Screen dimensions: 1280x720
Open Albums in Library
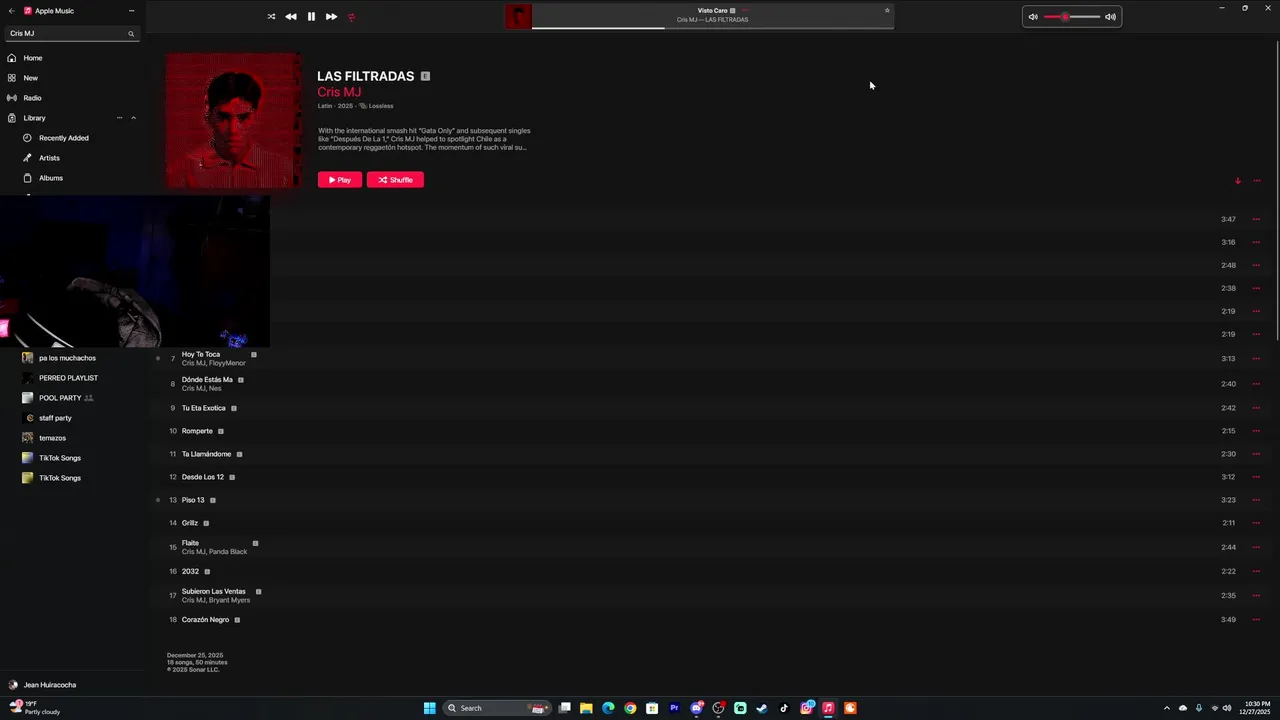51,178
